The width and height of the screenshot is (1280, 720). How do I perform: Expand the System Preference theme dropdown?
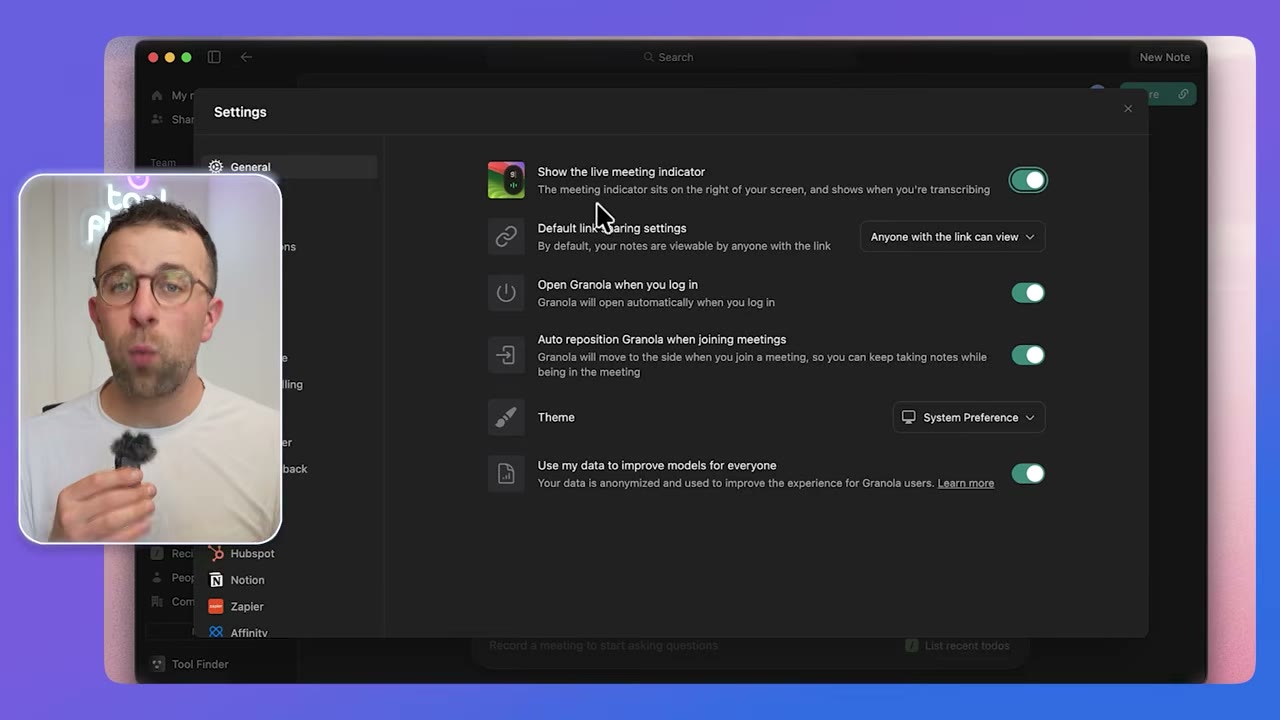(x=969, y=417)
